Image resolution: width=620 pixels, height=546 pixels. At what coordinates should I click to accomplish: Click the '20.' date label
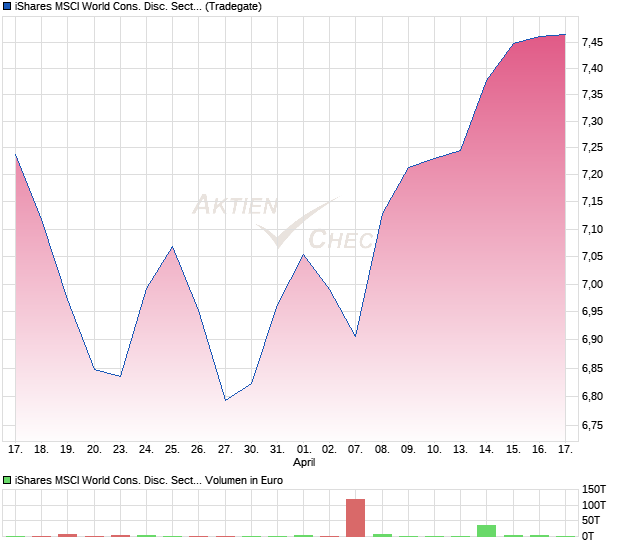[94, 449]
